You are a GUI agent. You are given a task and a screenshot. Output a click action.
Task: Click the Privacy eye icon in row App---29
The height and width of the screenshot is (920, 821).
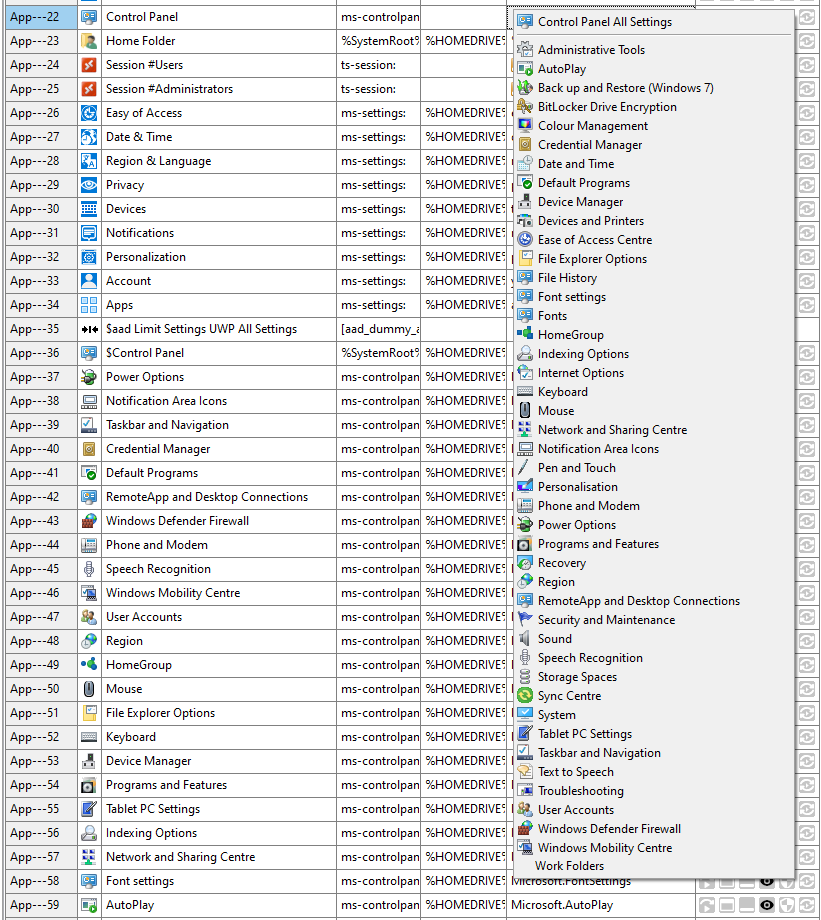click(89, 185)
